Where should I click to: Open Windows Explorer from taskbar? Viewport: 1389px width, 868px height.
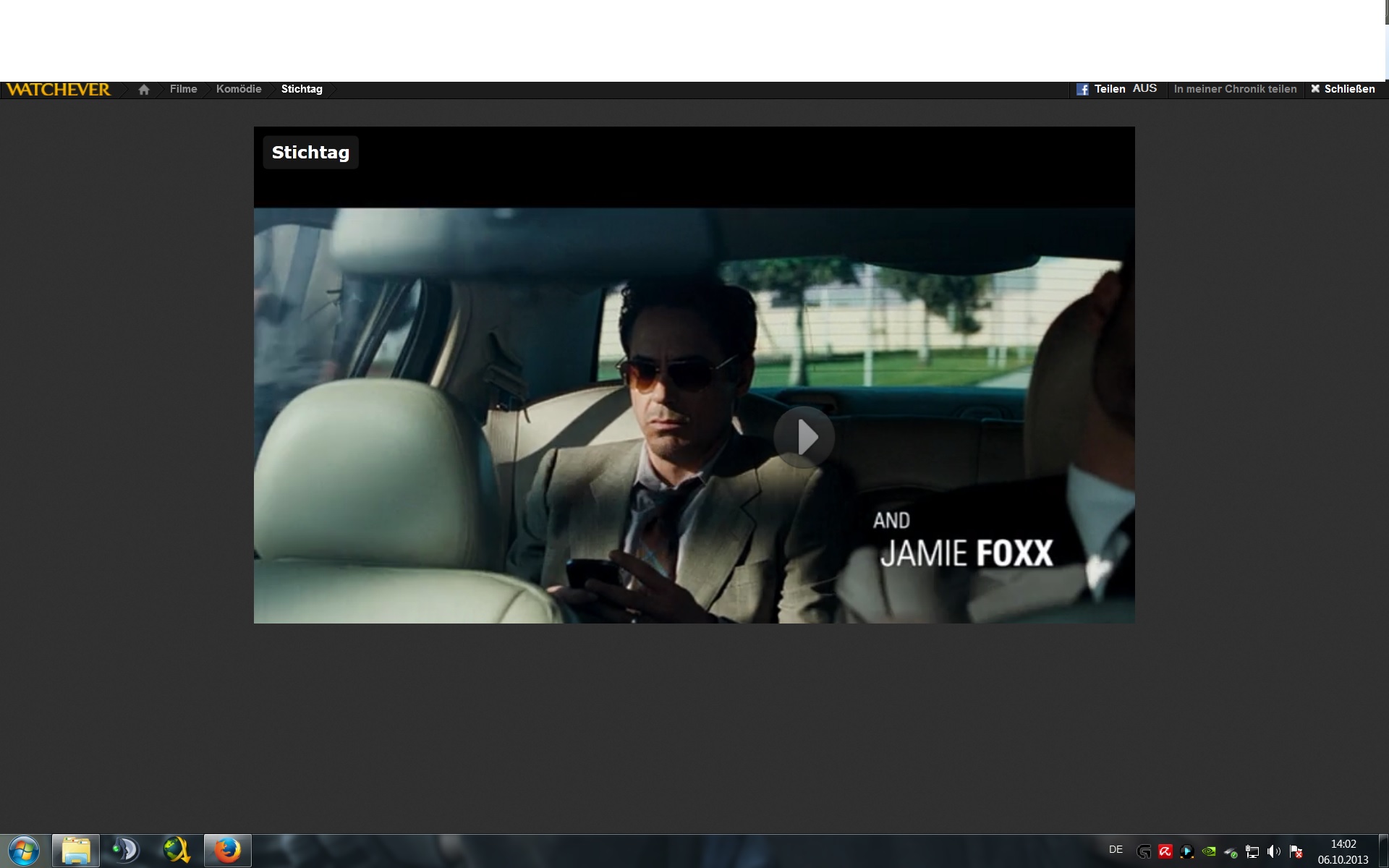pyautogui.click(x=76, y=850)
